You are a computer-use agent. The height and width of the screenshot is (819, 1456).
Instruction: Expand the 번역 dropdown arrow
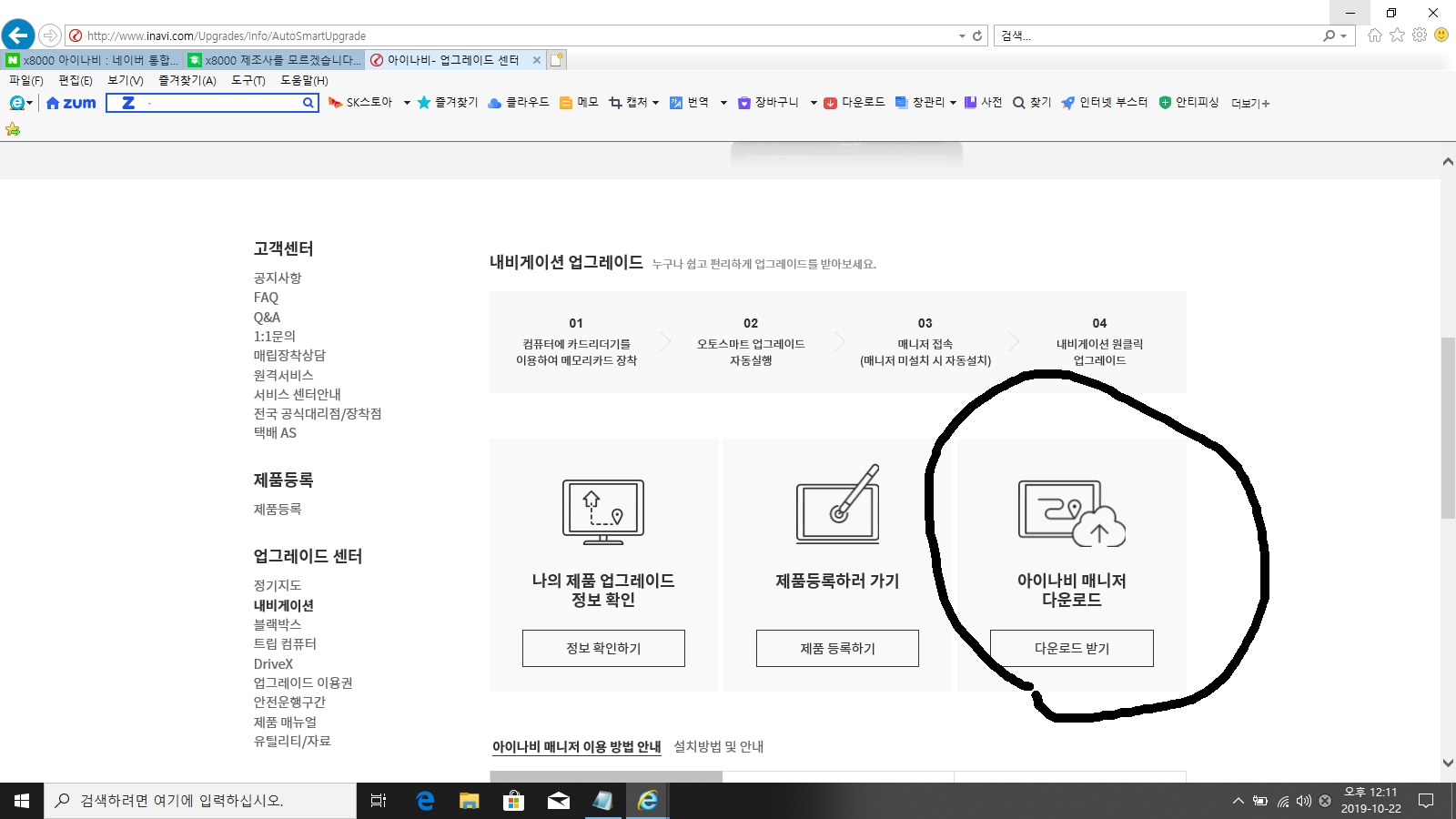(x=723, y=103)
